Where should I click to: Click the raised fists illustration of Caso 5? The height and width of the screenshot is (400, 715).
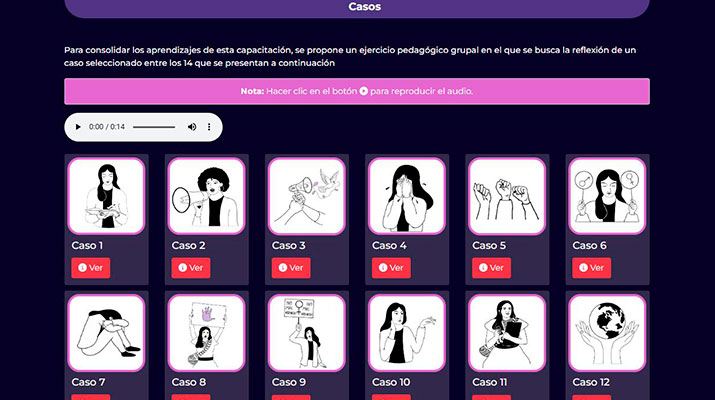click(x=507, y=196)
